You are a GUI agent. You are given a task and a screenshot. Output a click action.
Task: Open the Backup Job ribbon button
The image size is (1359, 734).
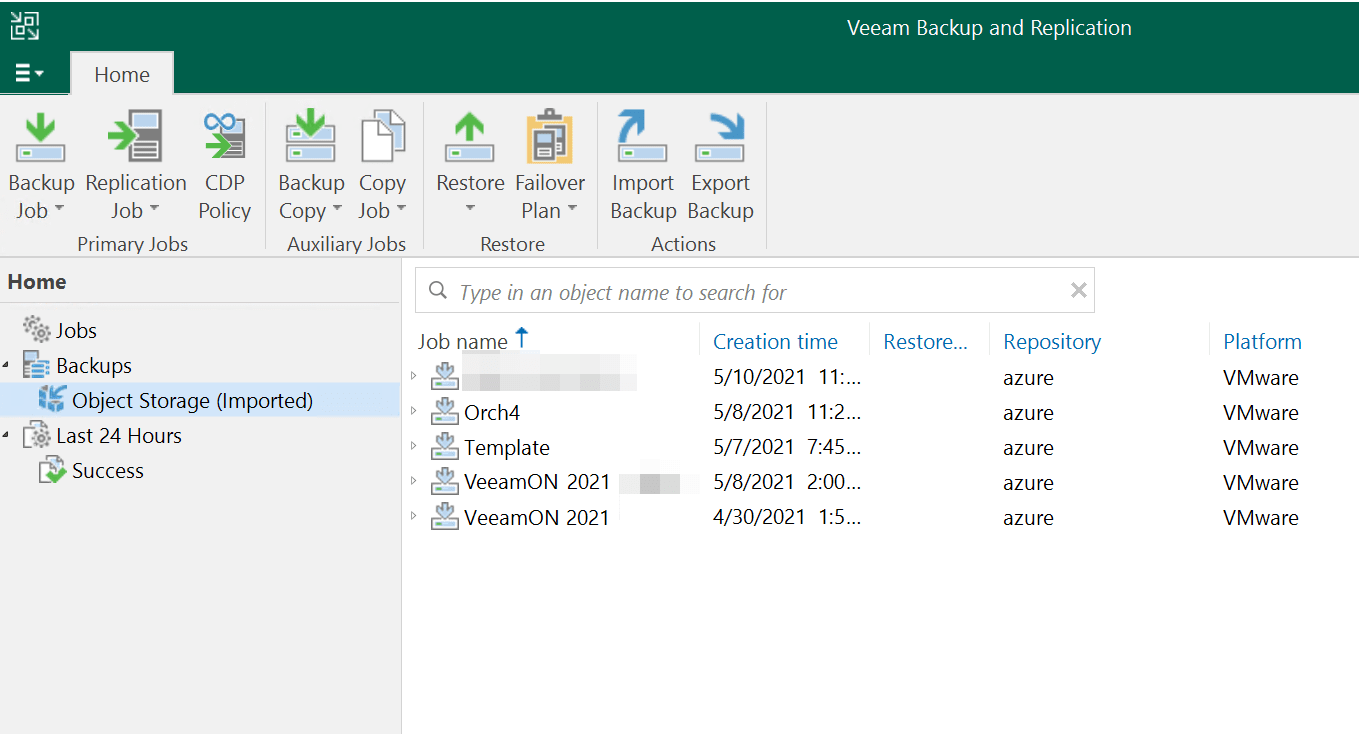41,166
